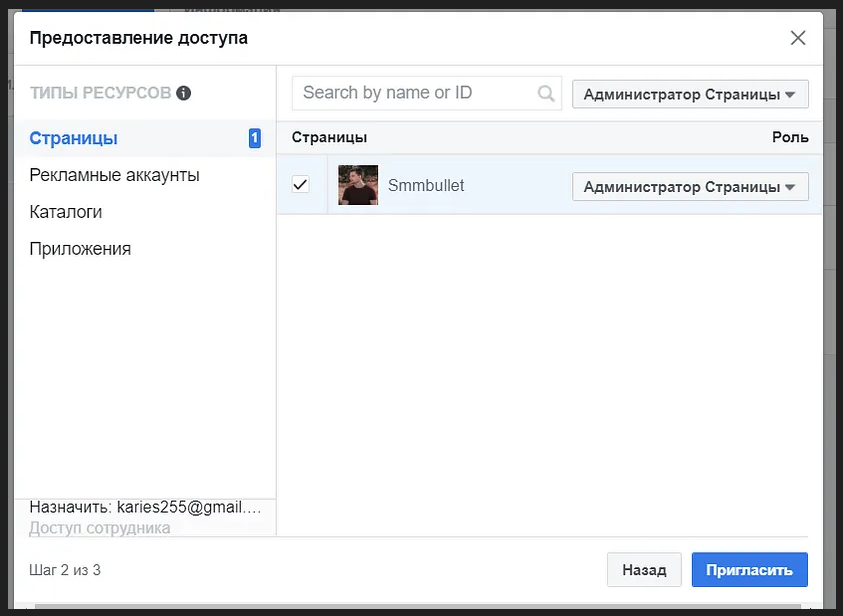Open the top Администратор Страницы role dropdown
Screen dimensions: 843x616
(x=690, y=92)
